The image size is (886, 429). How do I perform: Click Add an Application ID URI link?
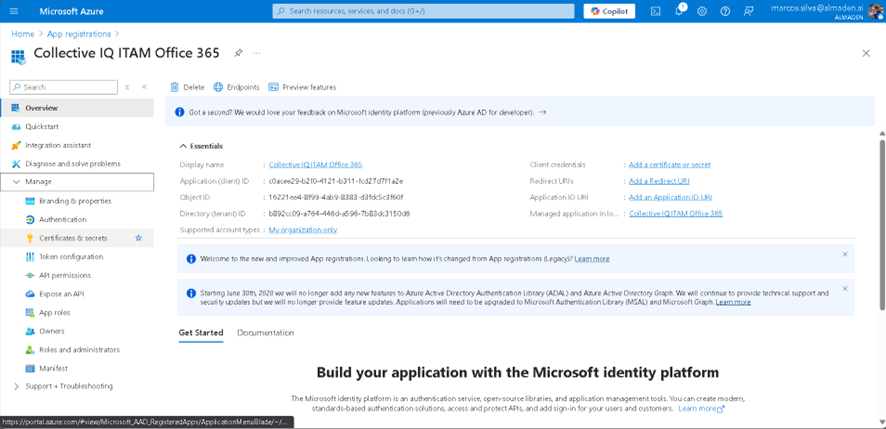(x=670, y=197)
